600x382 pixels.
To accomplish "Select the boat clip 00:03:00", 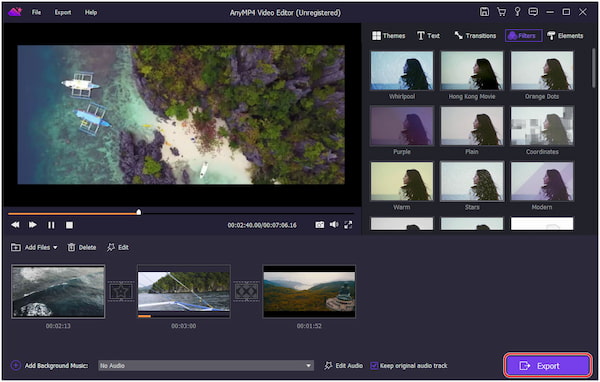I will 184,291.
